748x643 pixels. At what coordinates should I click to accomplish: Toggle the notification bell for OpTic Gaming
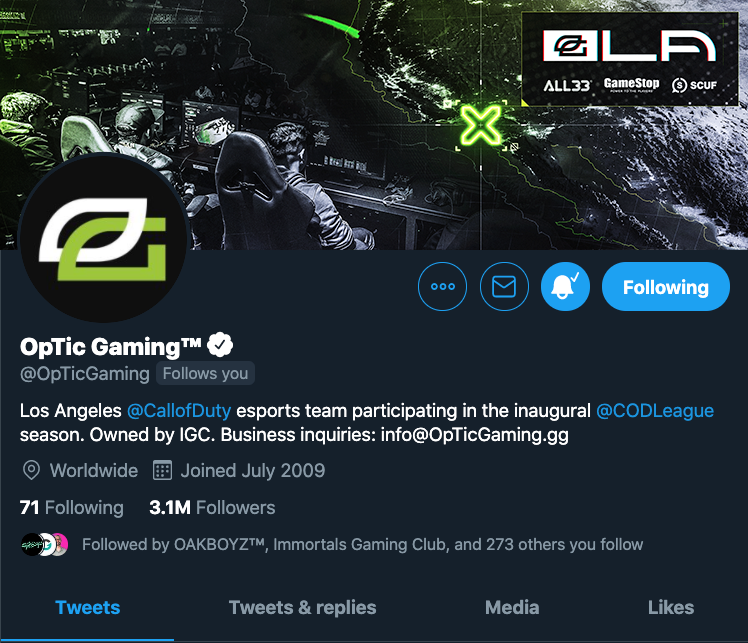point(565,287)
